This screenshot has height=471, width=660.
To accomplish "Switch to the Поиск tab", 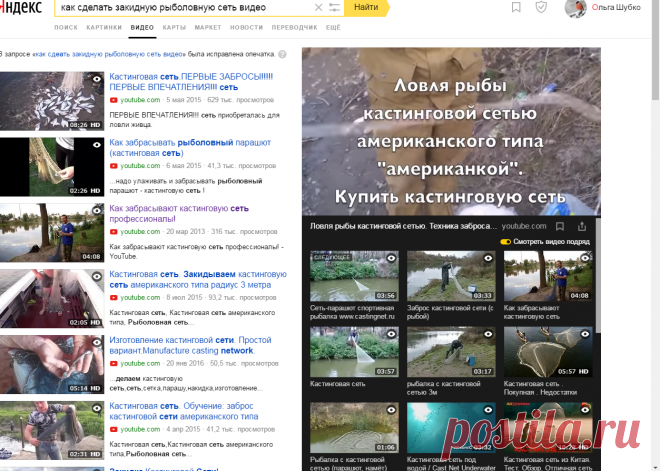I will coord(66,27).
